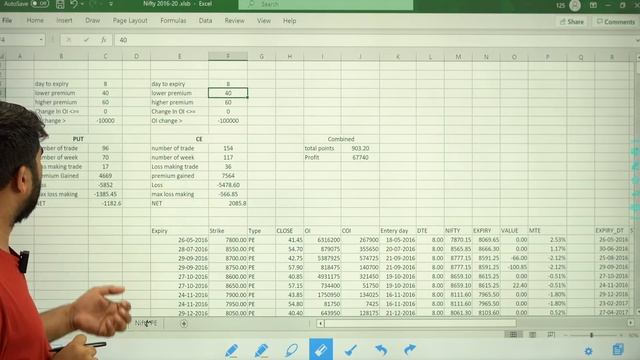The image size is (640, 360).
Task: Save the workbook with the Save icon
Action: pyautogui.click(x=60, y=4)
